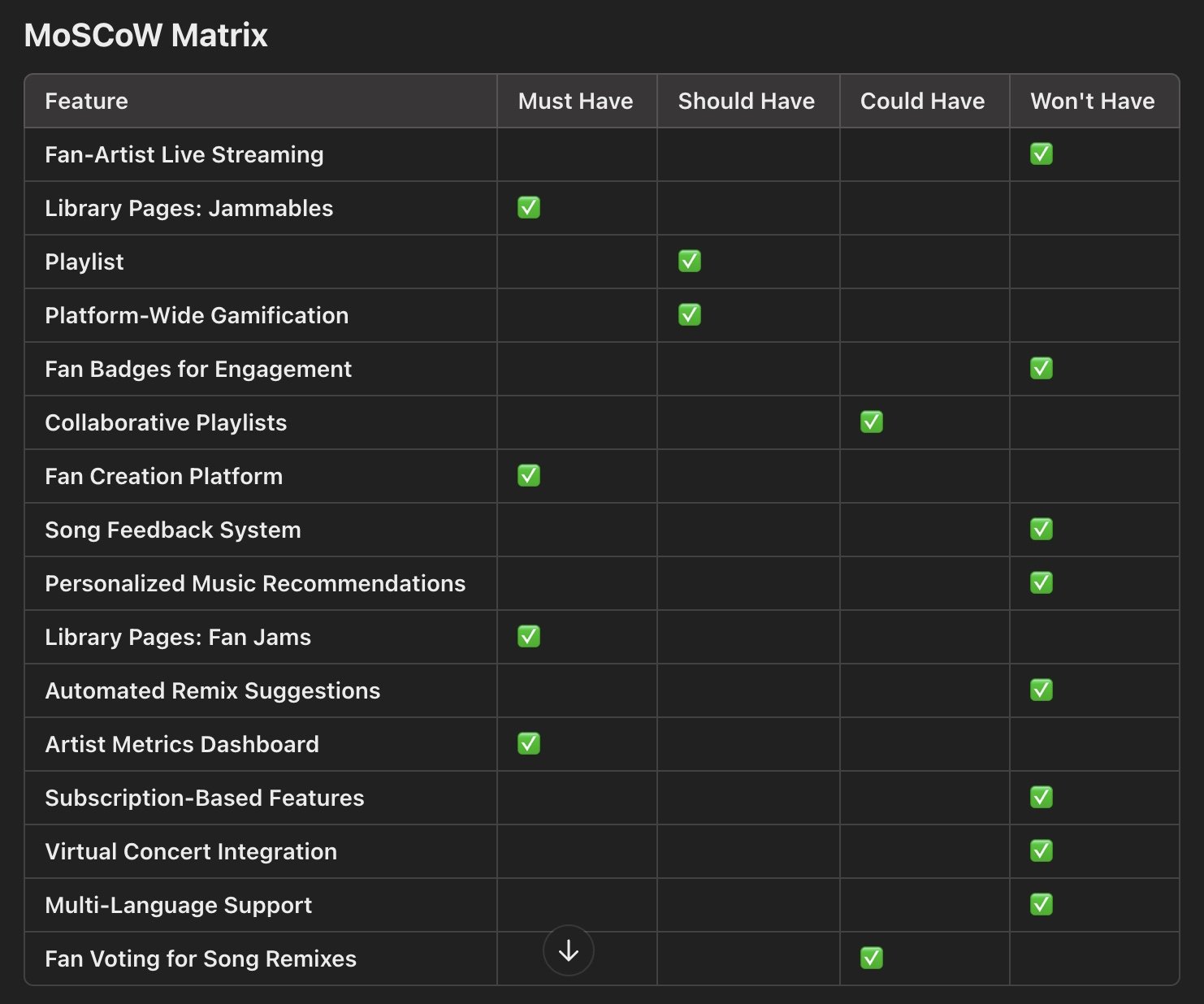Click the scroll-down arrow button

[x=569, y=950]
